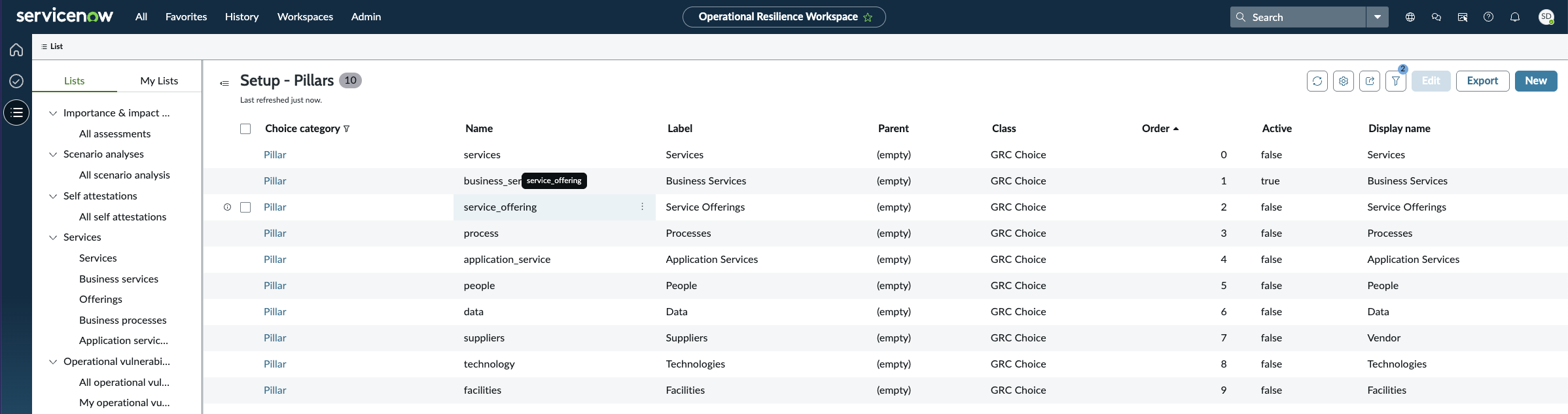Switch to the Lists tab
1568x414 pixels.
74,80
